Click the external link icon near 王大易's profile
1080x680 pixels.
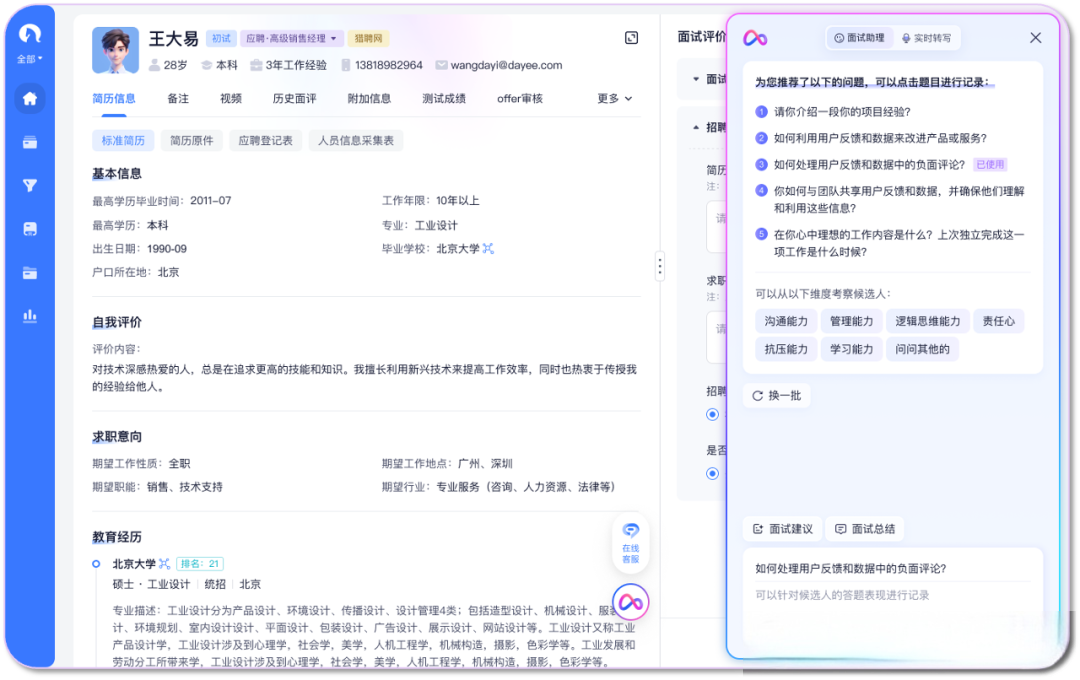point(631,36)
